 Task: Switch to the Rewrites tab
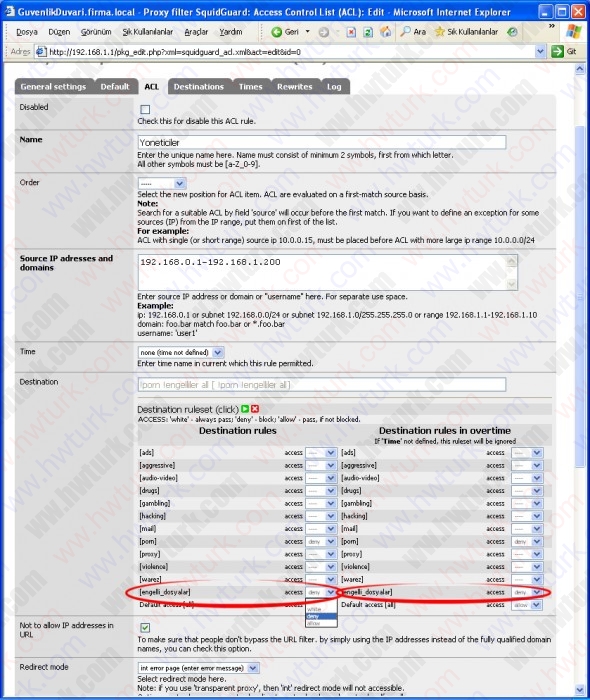point(295,87)
